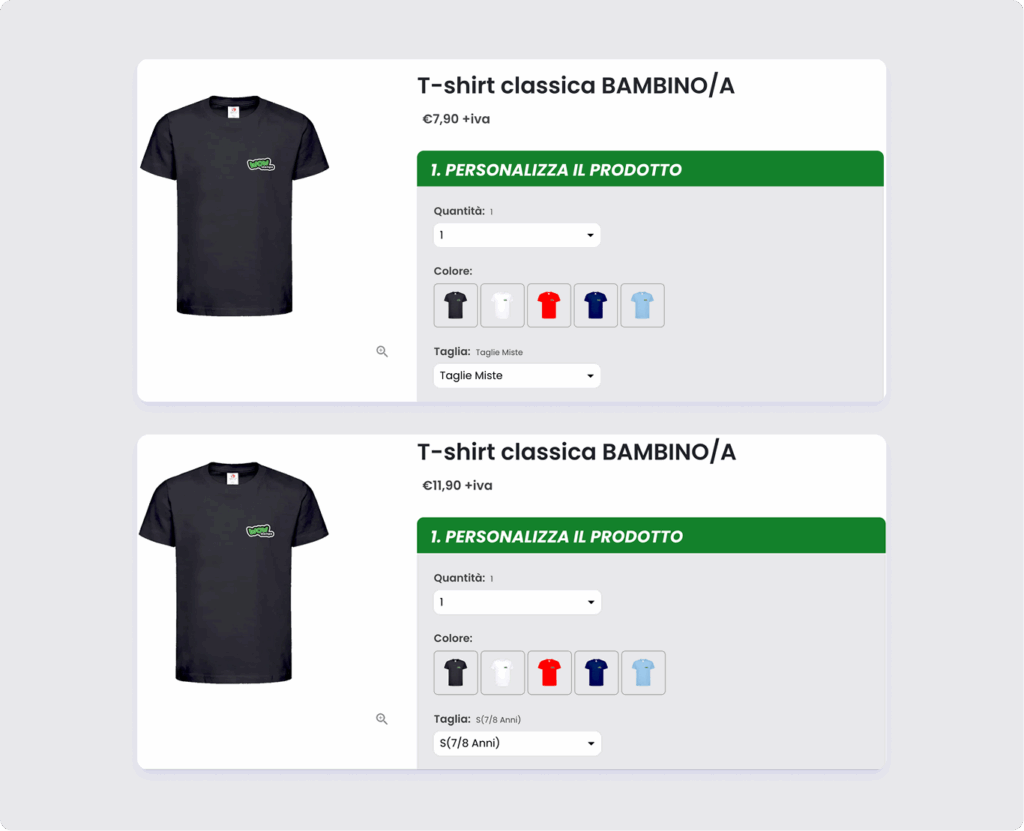The image size is (1024, 831).
Task: Select the red t-shirt color in the bottom product
Action: point(550,672)
